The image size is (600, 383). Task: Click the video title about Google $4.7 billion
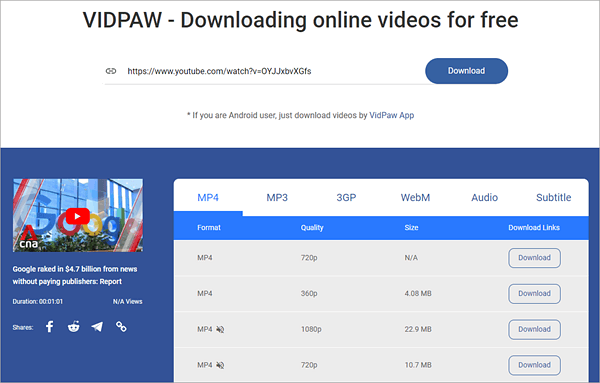(x=75, y=275)
